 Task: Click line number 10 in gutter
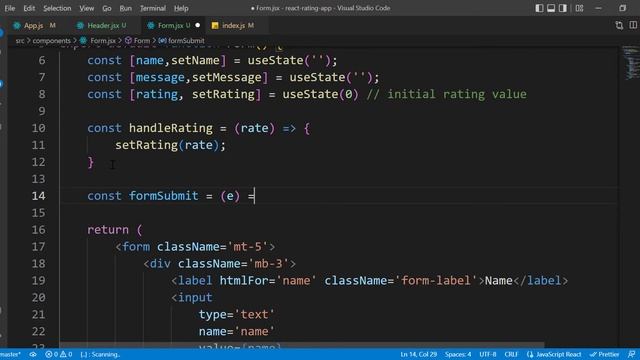point(38,128)
